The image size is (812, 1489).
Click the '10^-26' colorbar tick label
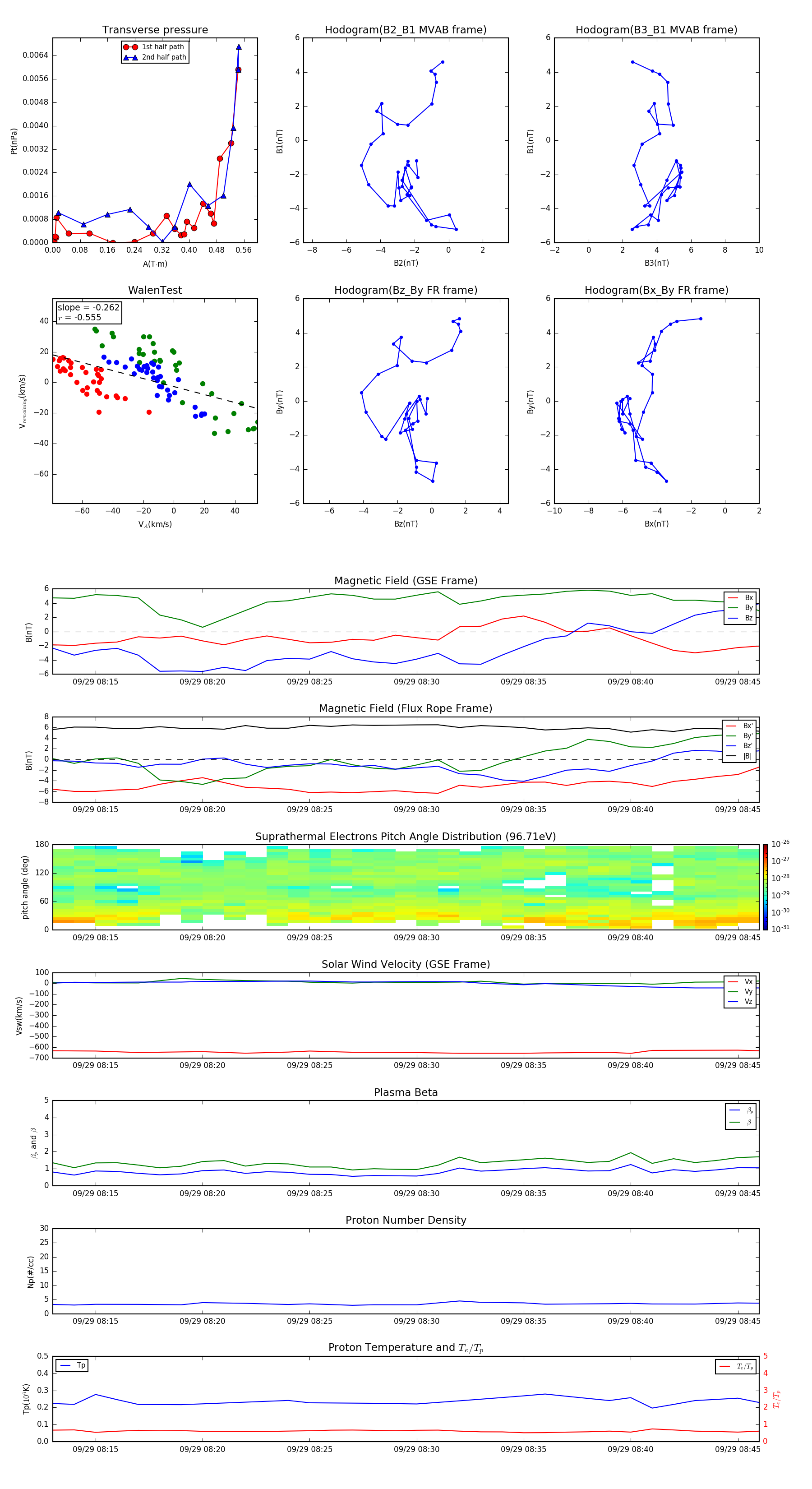click(x=781, y=844)
